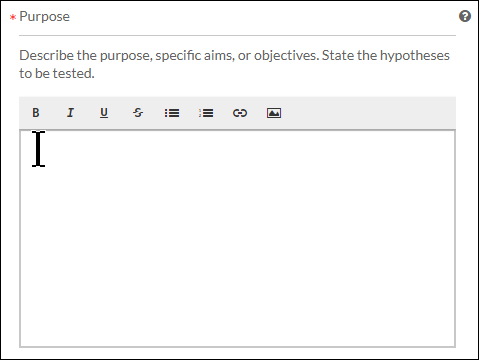Click the red required asterisk marker

13,17
